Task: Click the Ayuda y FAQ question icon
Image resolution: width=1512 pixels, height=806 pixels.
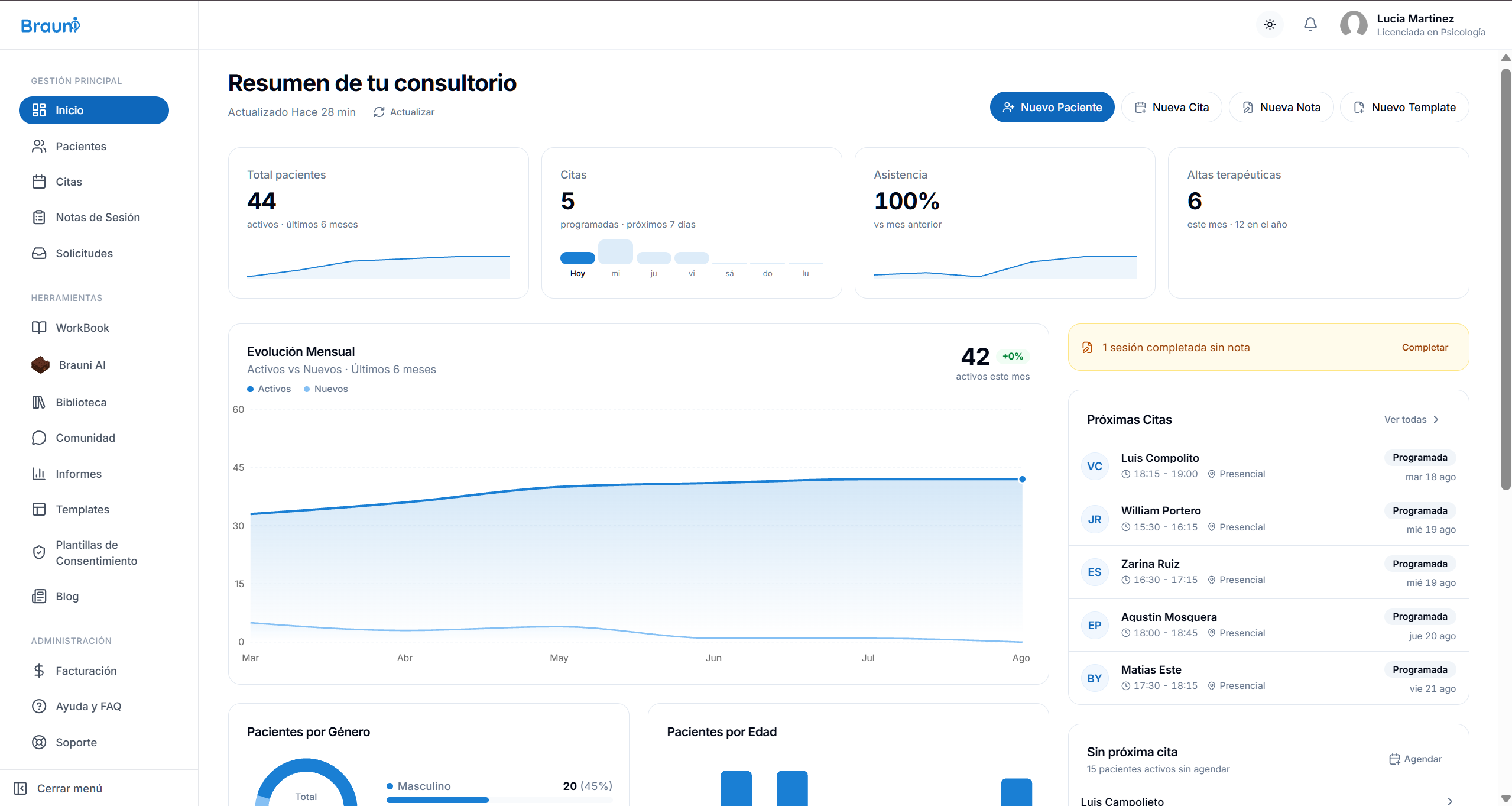Action: [x=39, y=706]
